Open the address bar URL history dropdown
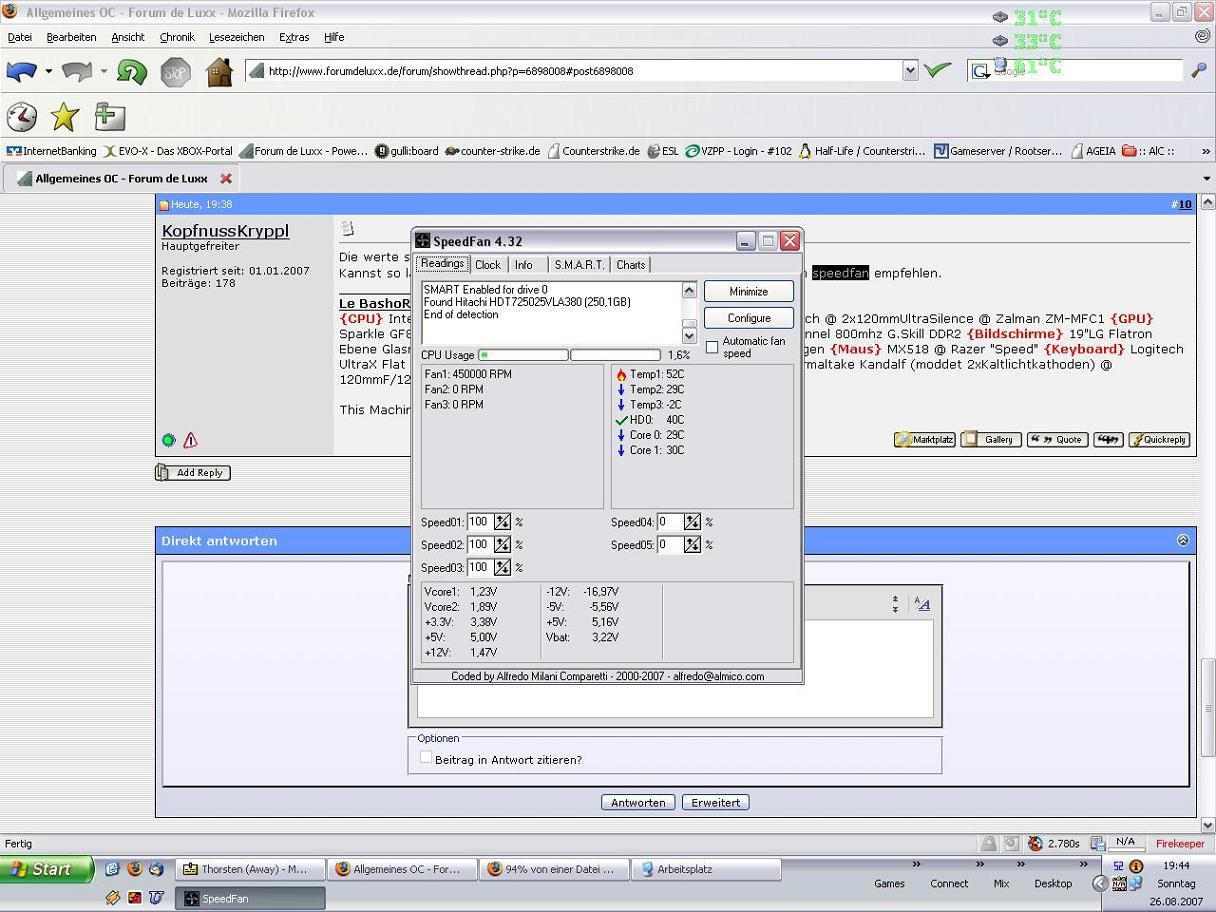The width and height of the screenshot is (1216, 912). 910,70
